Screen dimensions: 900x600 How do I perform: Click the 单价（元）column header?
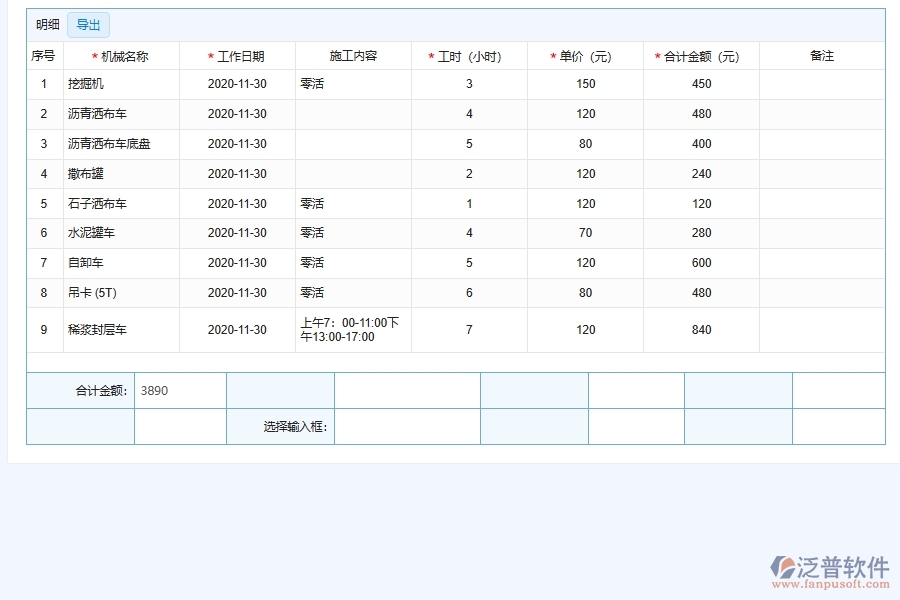585,57
